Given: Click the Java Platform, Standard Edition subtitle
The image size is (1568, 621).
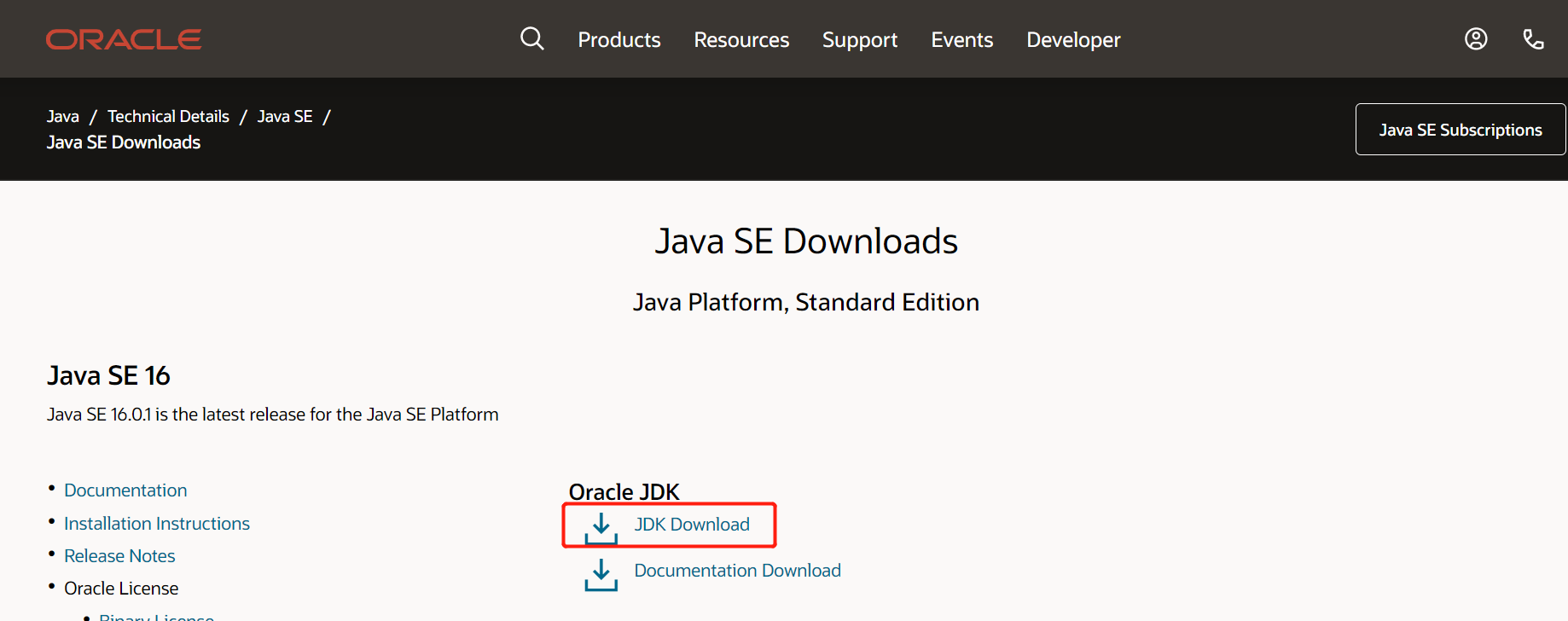Looking at the screenshot, I should coord(805,303).
